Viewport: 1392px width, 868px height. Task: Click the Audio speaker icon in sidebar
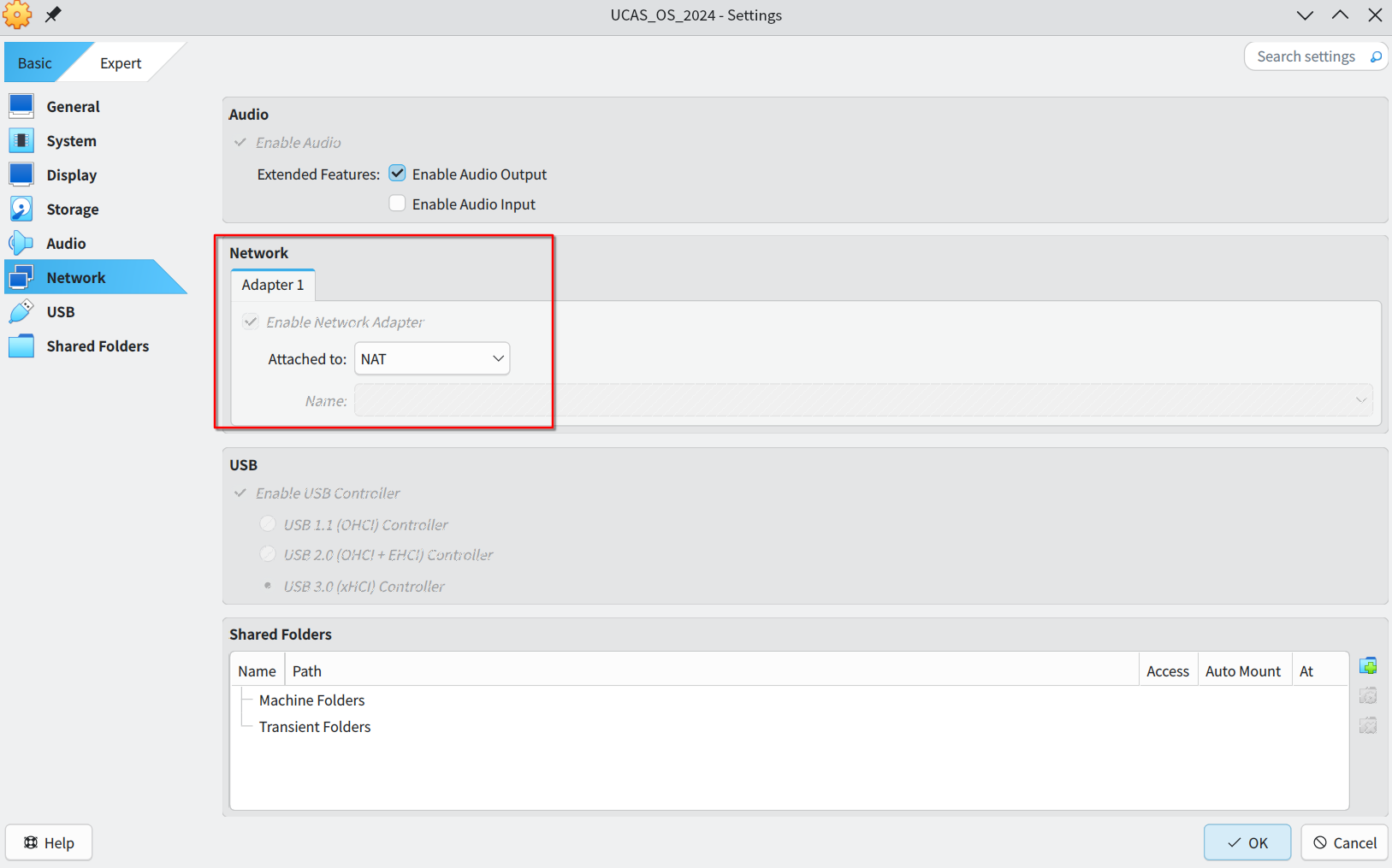point(21,243)
